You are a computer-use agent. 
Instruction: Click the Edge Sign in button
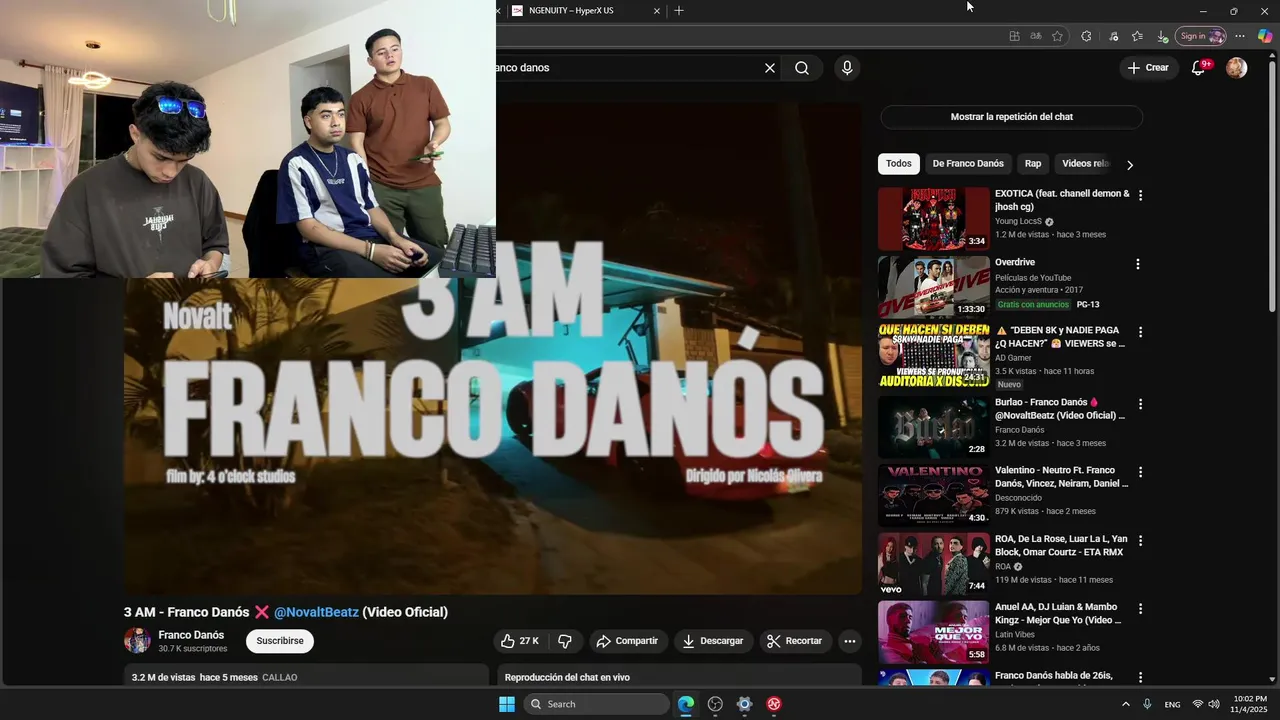coord(1201,36)
